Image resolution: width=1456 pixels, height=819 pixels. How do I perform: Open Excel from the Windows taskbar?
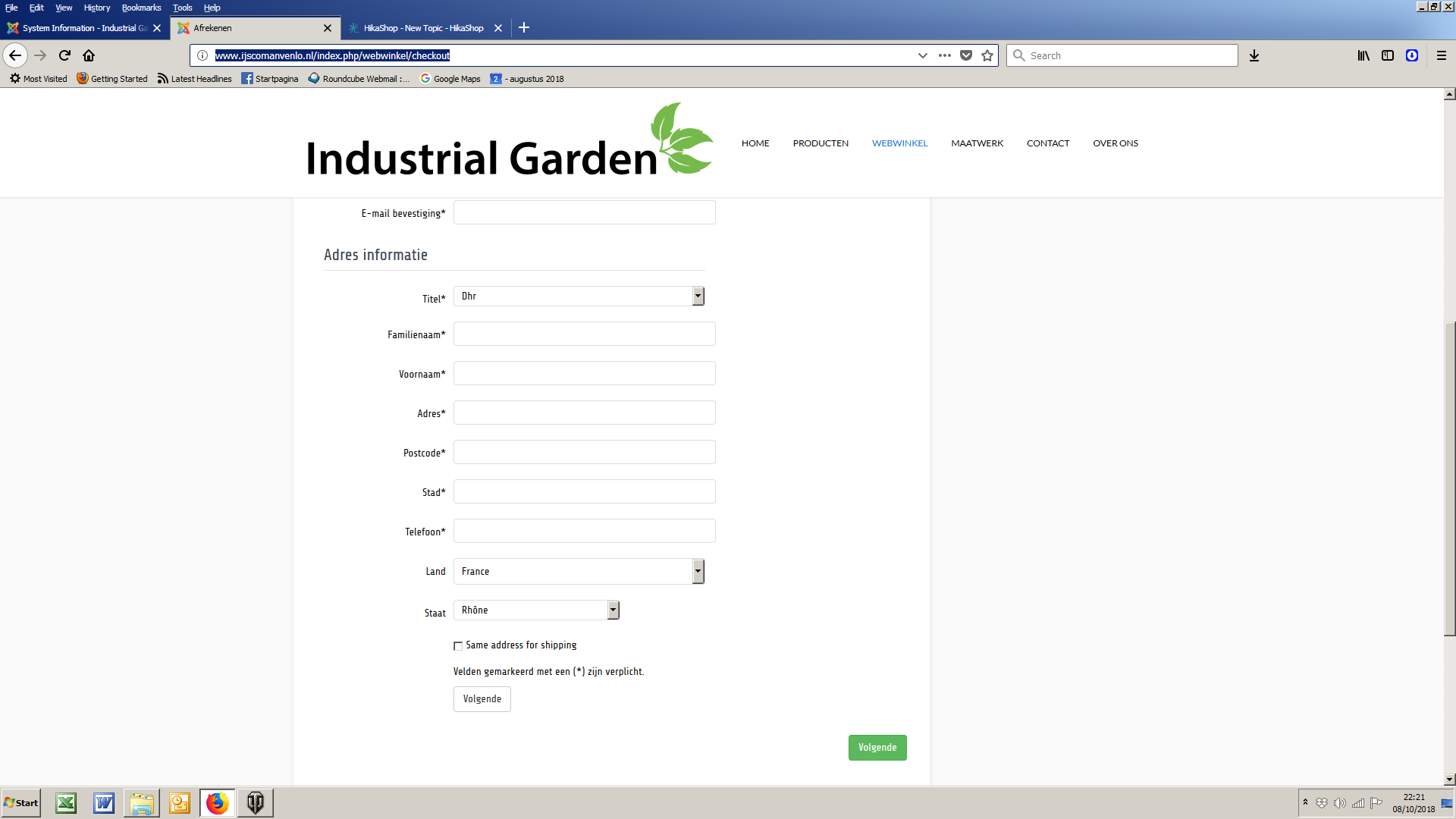tap(66, 803)
